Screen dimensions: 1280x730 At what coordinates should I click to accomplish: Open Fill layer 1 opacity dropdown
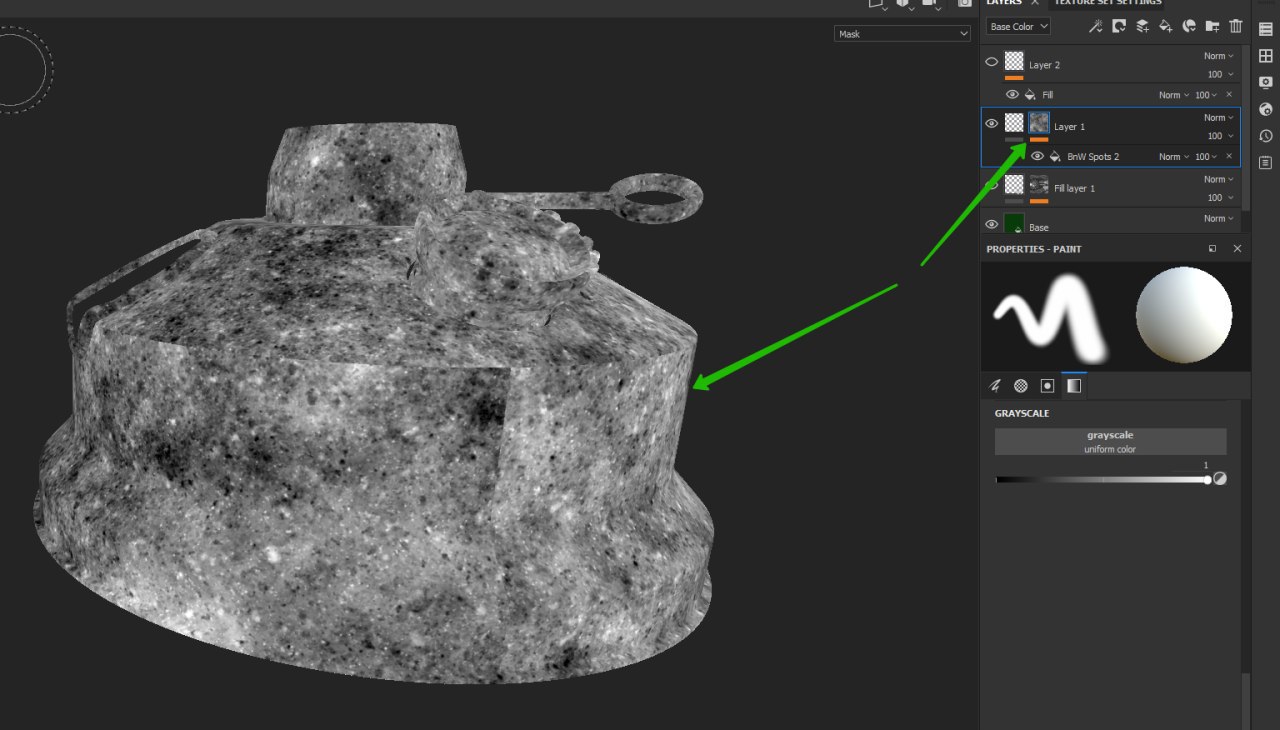(x=1220, y=198)
